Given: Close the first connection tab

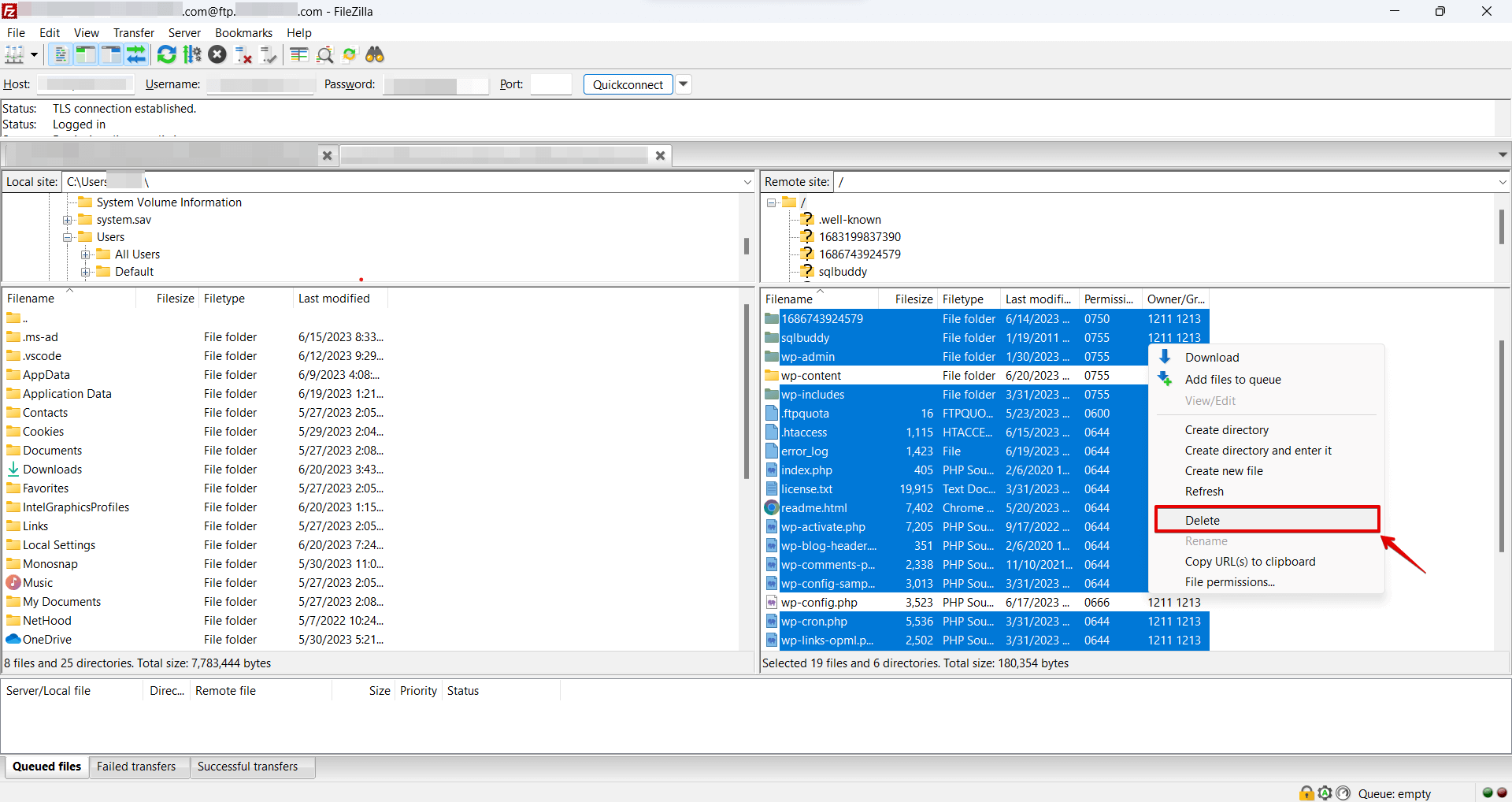Looking at the screenshot, I should 327,156.
